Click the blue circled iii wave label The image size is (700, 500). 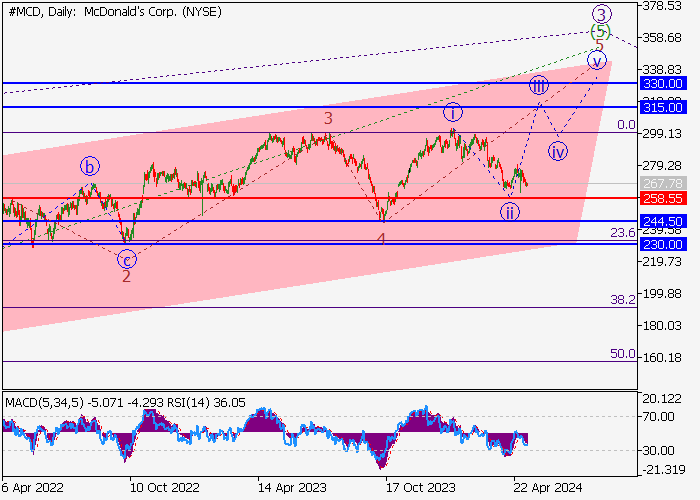(539, 85)
